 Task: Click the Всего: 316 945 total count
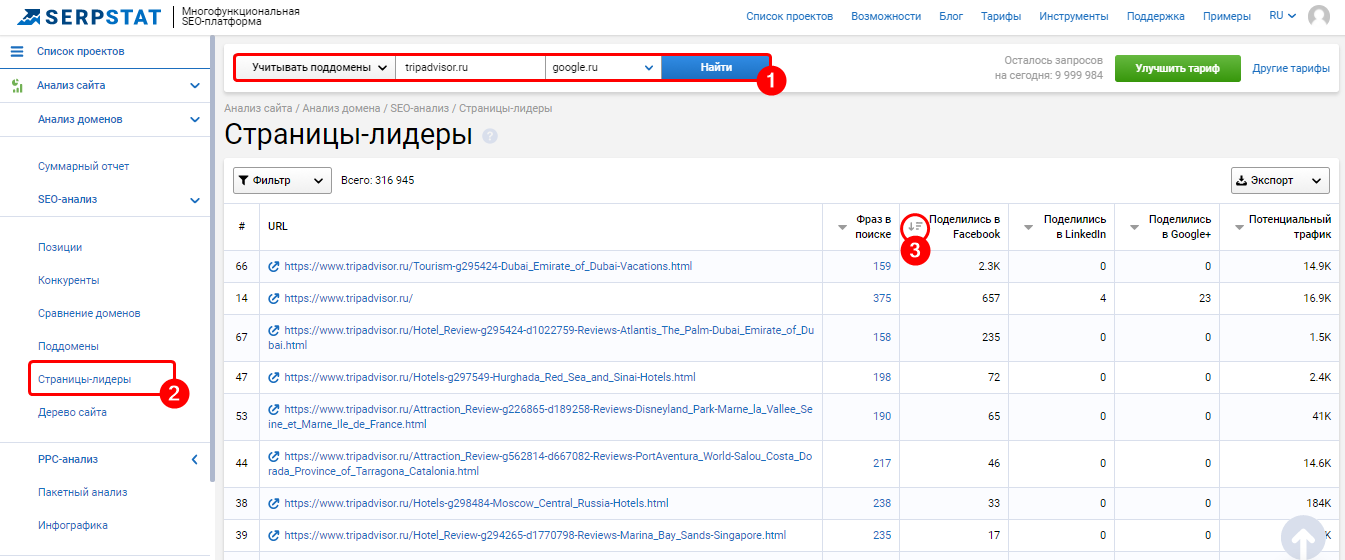[x=378, y=180]
